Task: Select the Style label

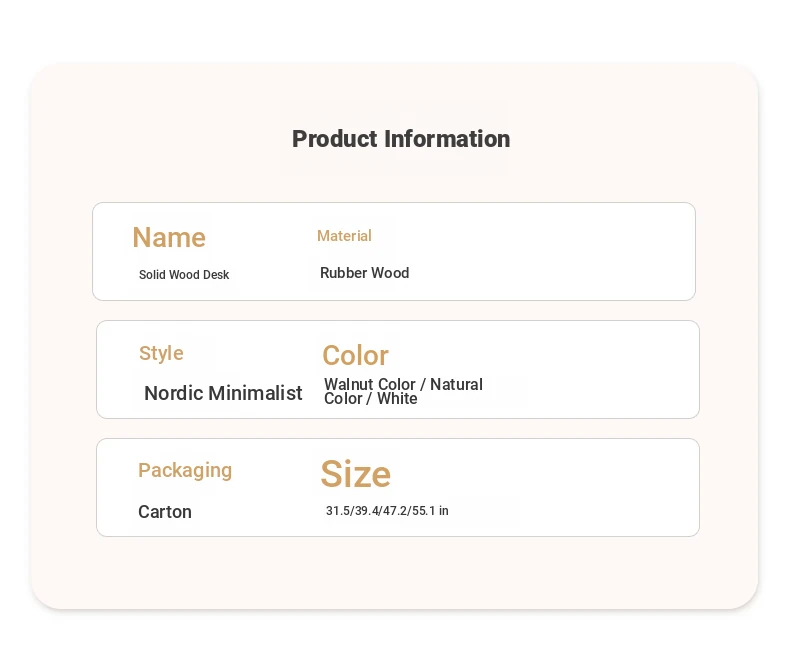Action: pos(161,353)
